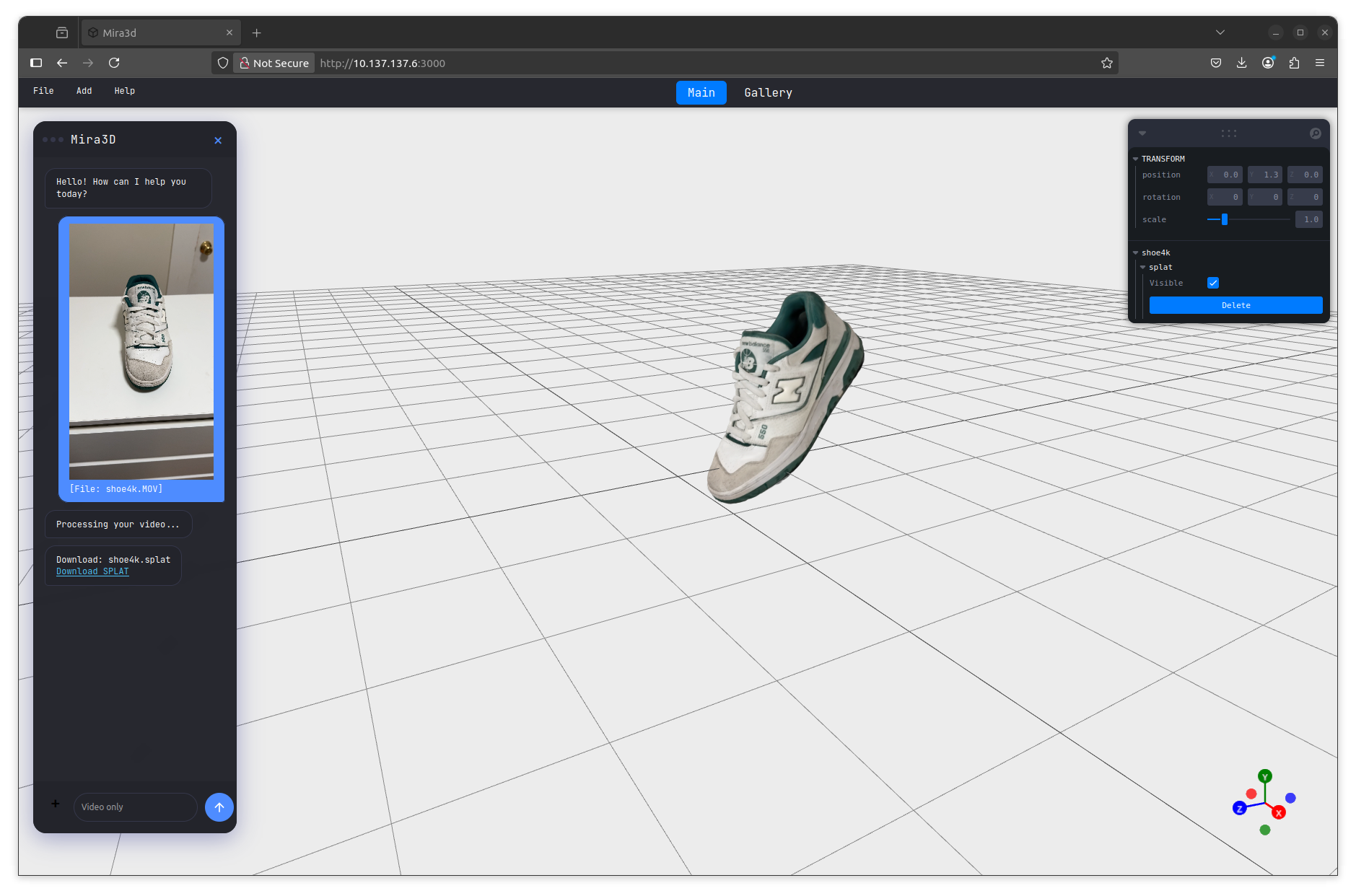This screenshot has height=896, width=1356.
Task: Click the Y axis on the orientation gizmo
Action: [x=1264, y=777]
